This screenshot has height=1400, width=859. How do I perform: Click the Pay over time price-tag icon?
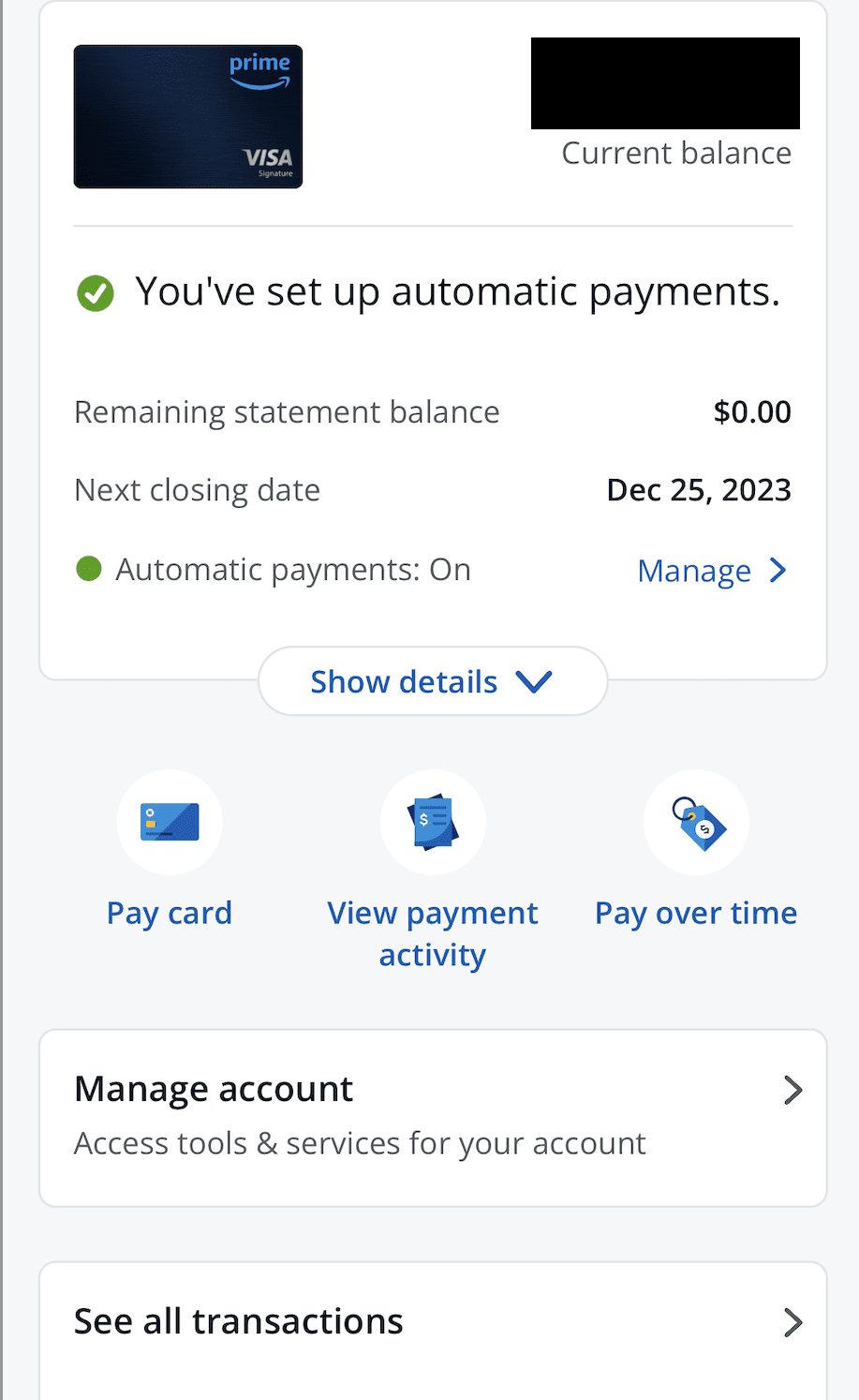pos(695,822)
